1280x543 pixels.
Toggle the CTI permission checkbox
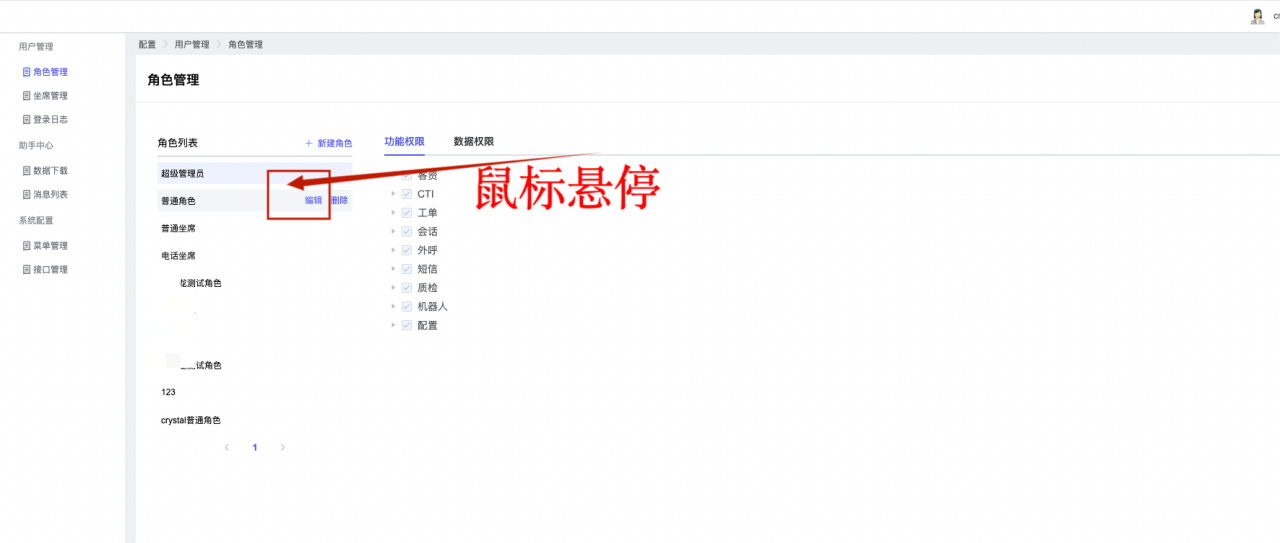click(x=407, y=194)
